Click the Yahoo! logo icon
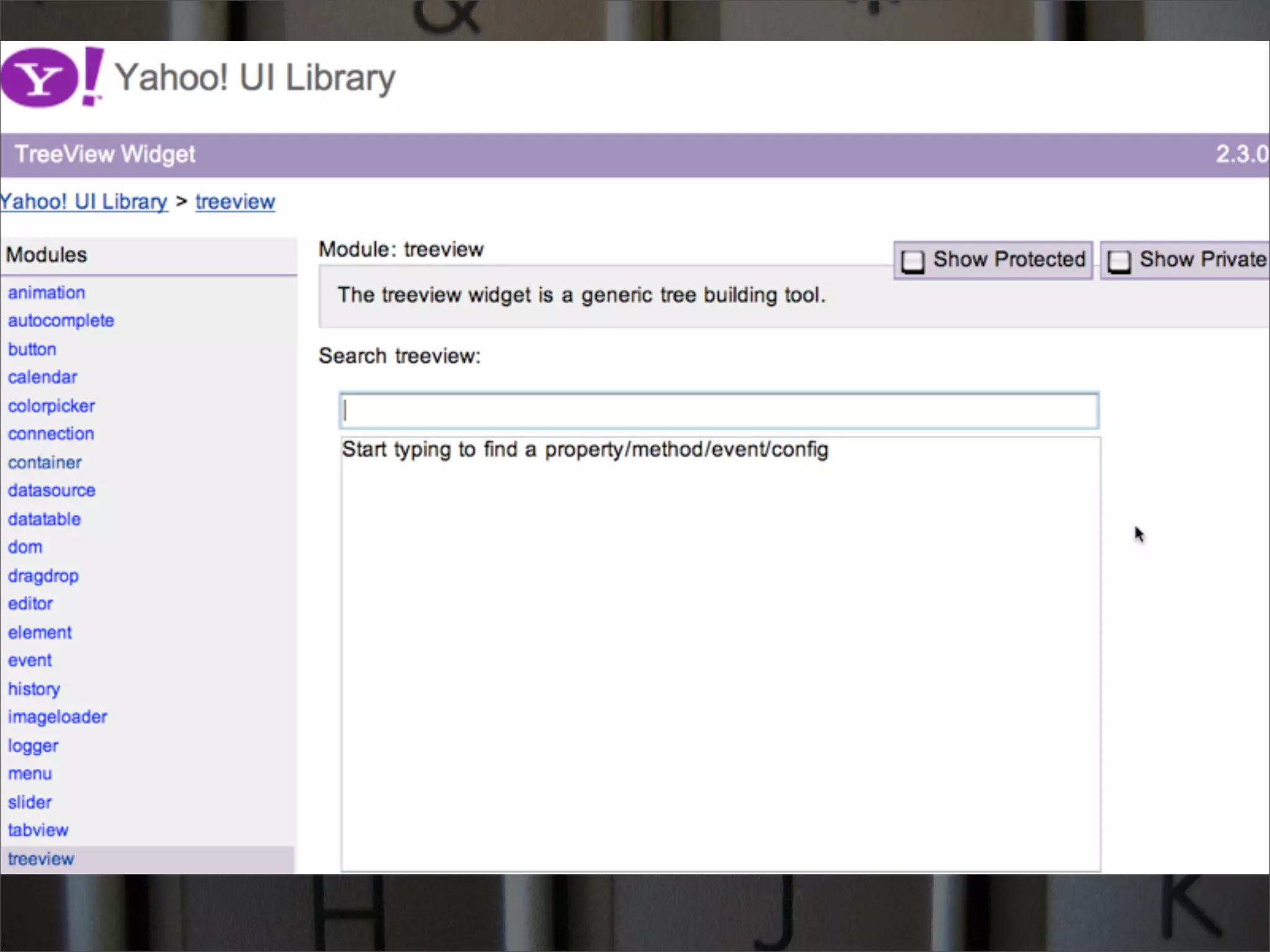 (x=51, y=77)
